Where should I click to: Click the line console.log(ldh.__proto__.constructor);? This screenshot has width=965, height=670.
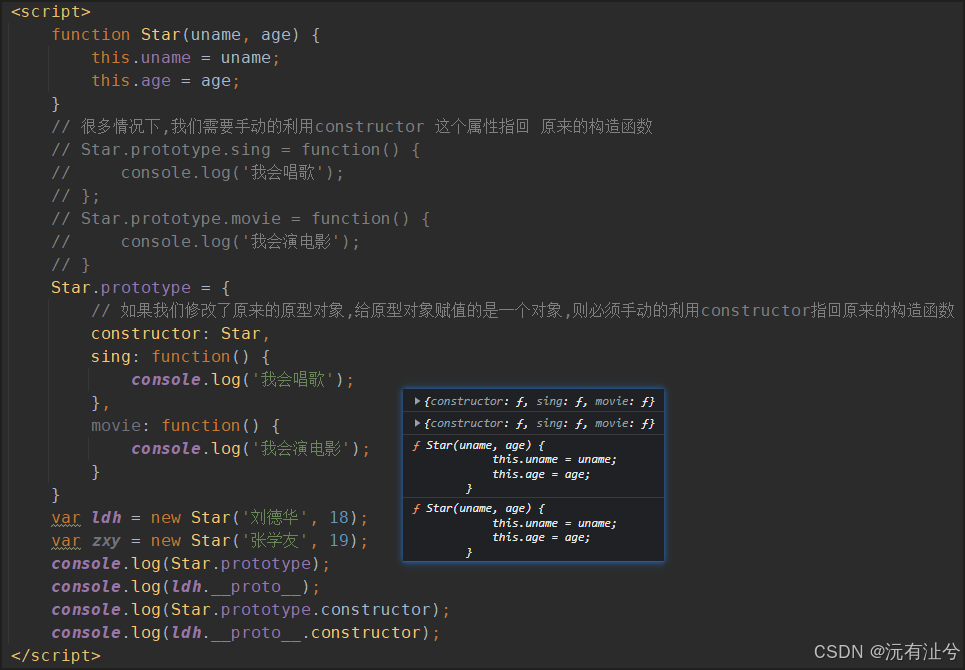point(246,632)
